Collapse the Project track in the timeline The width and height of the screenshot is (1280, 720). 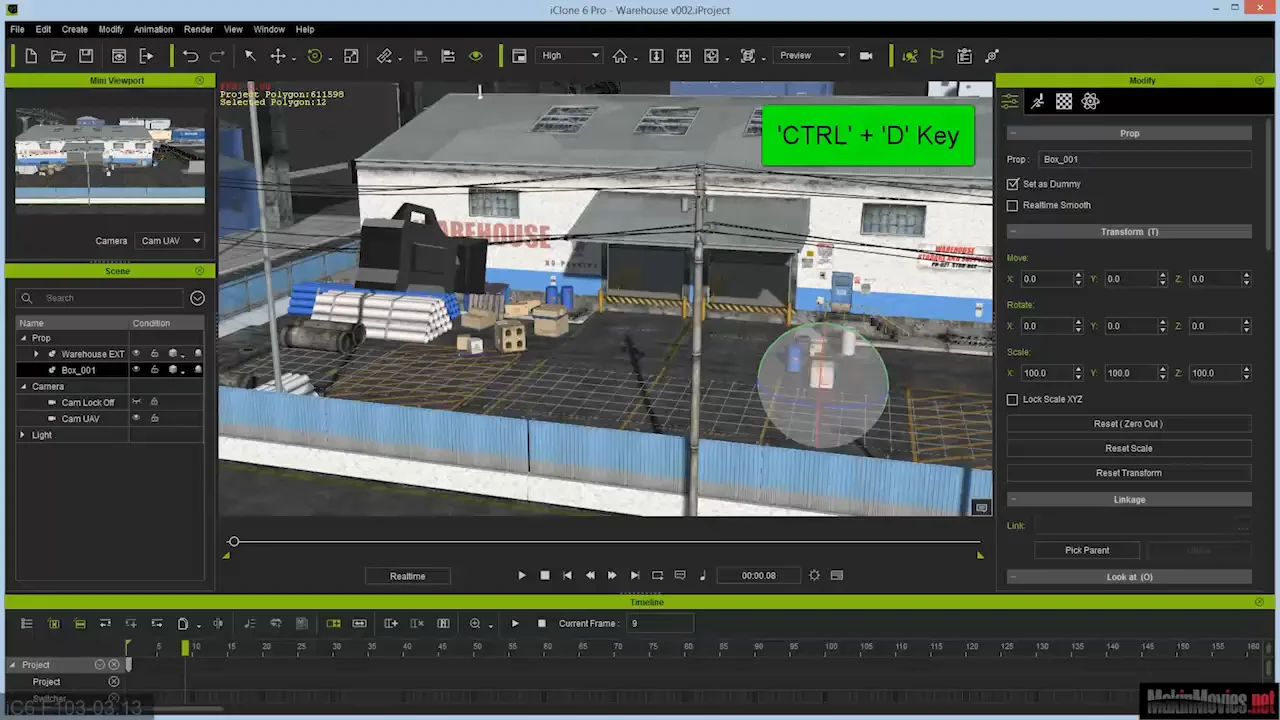(13, 665)
